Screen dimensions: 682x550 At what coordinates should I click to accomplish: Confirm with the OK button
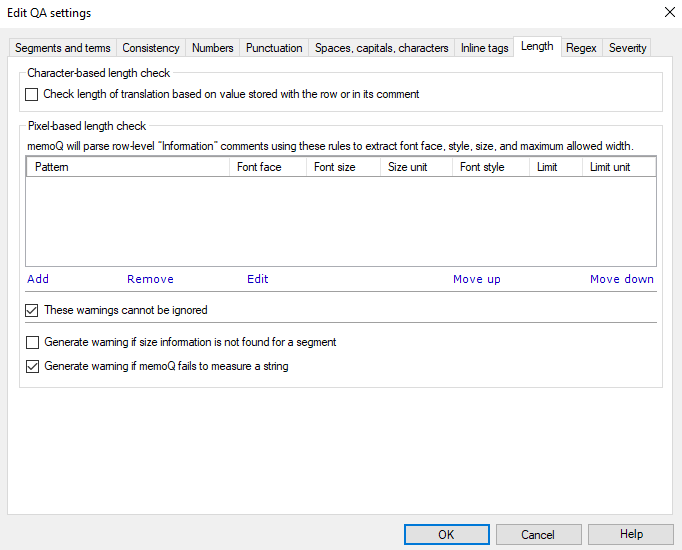(x=447, y=534)
